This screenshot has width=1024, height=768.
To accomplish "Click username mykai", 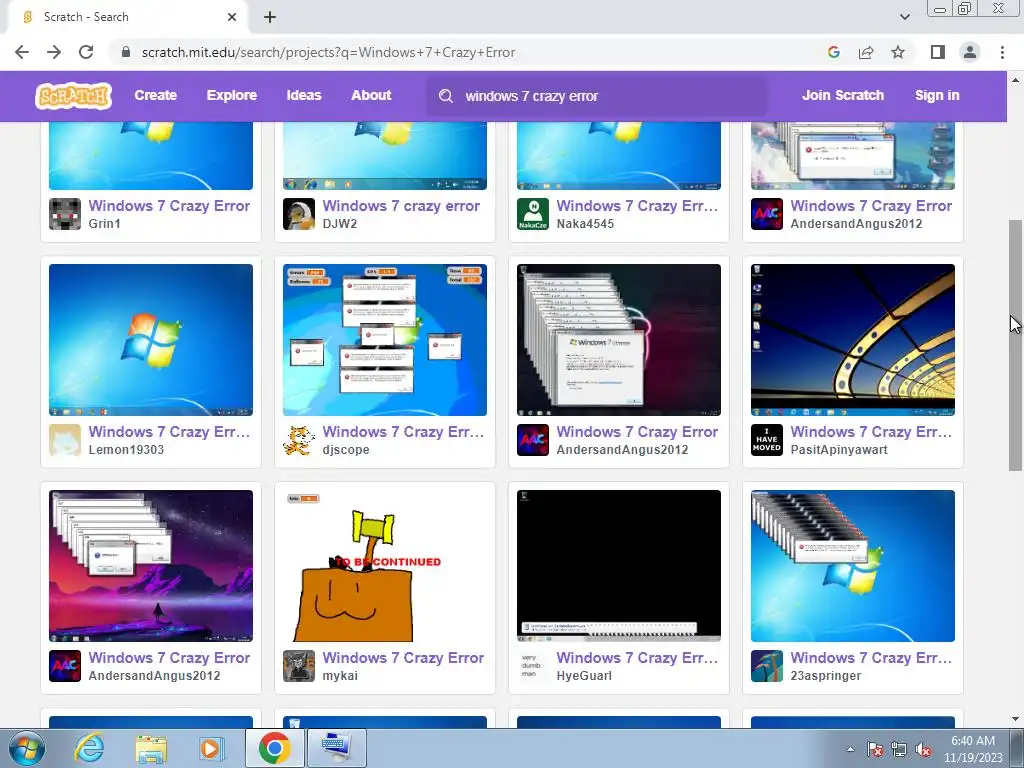I will pos(340,676).
